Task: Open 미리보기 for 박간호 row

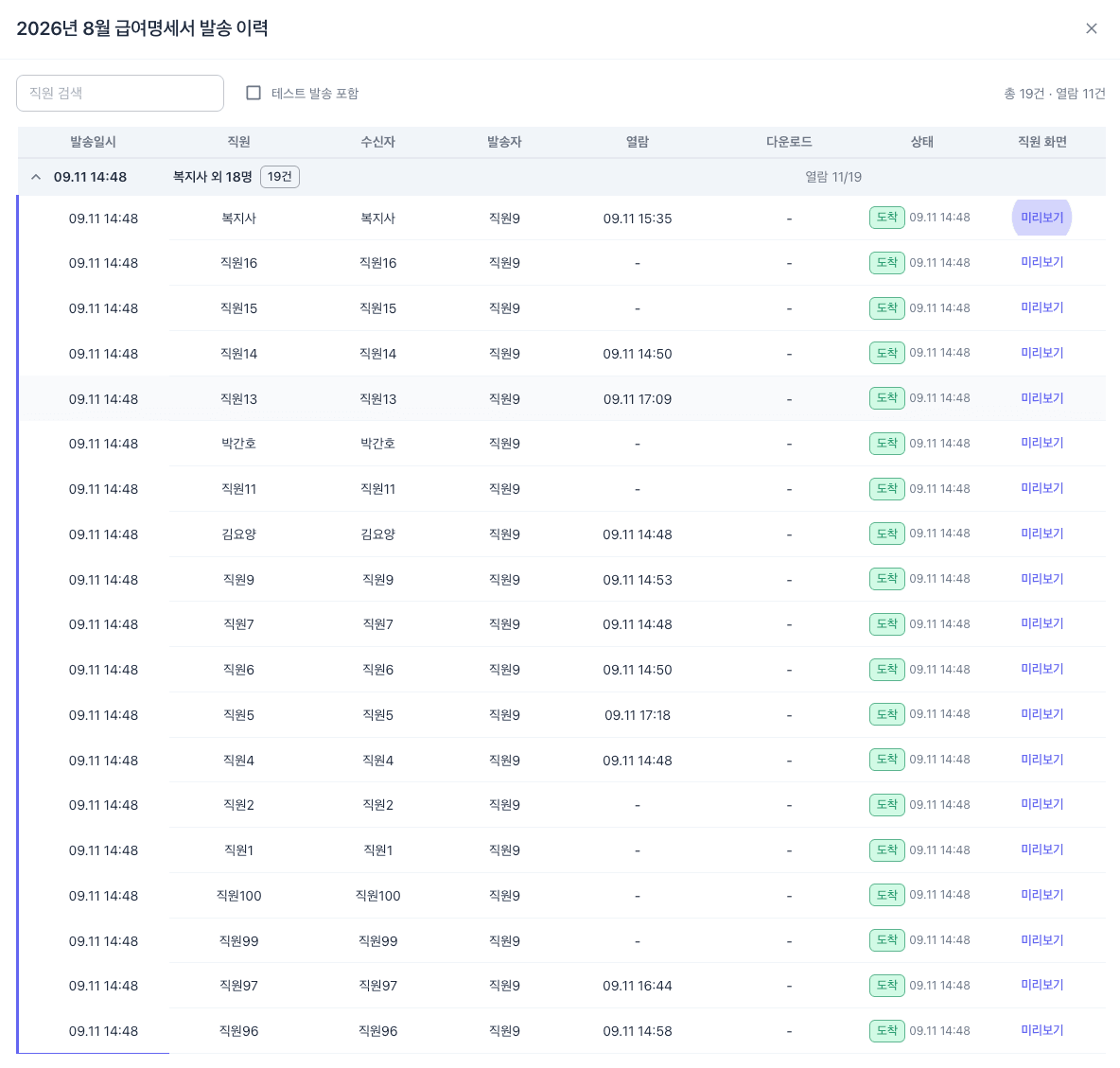Action: [x=1041, y=443]
